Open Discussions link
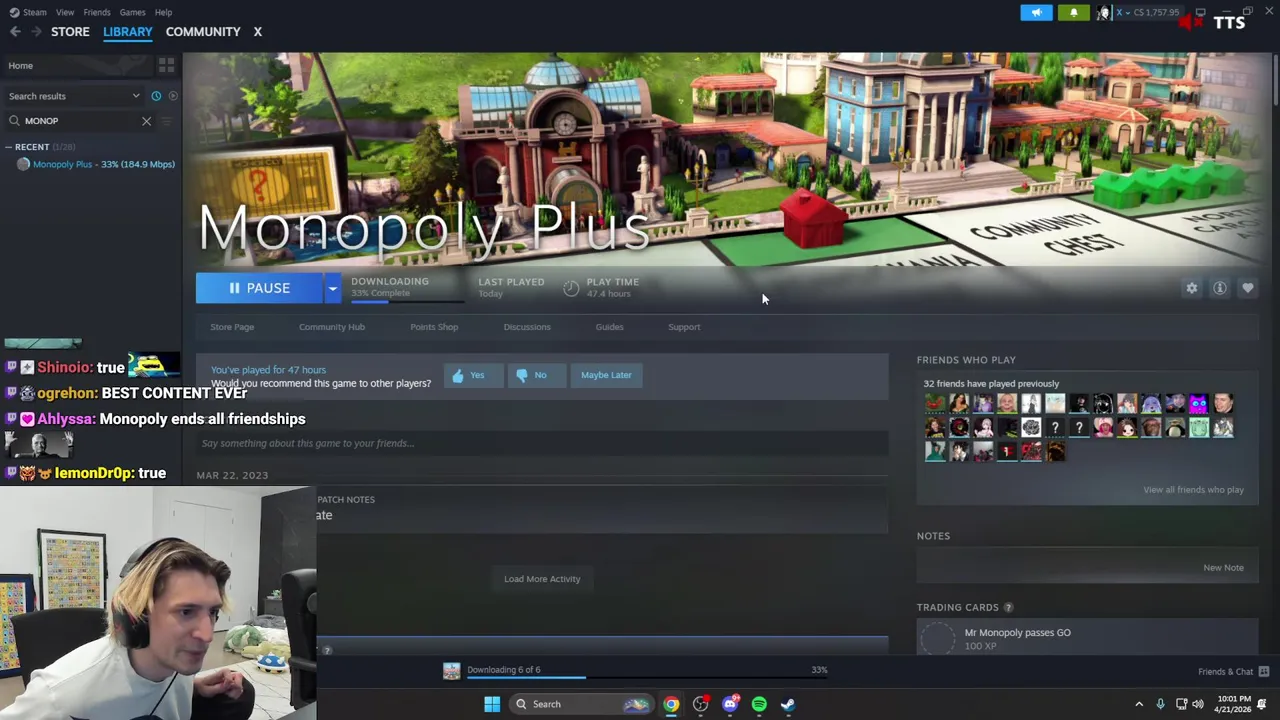This screenshot has height=720, width=1280. (x=527, y=327)
